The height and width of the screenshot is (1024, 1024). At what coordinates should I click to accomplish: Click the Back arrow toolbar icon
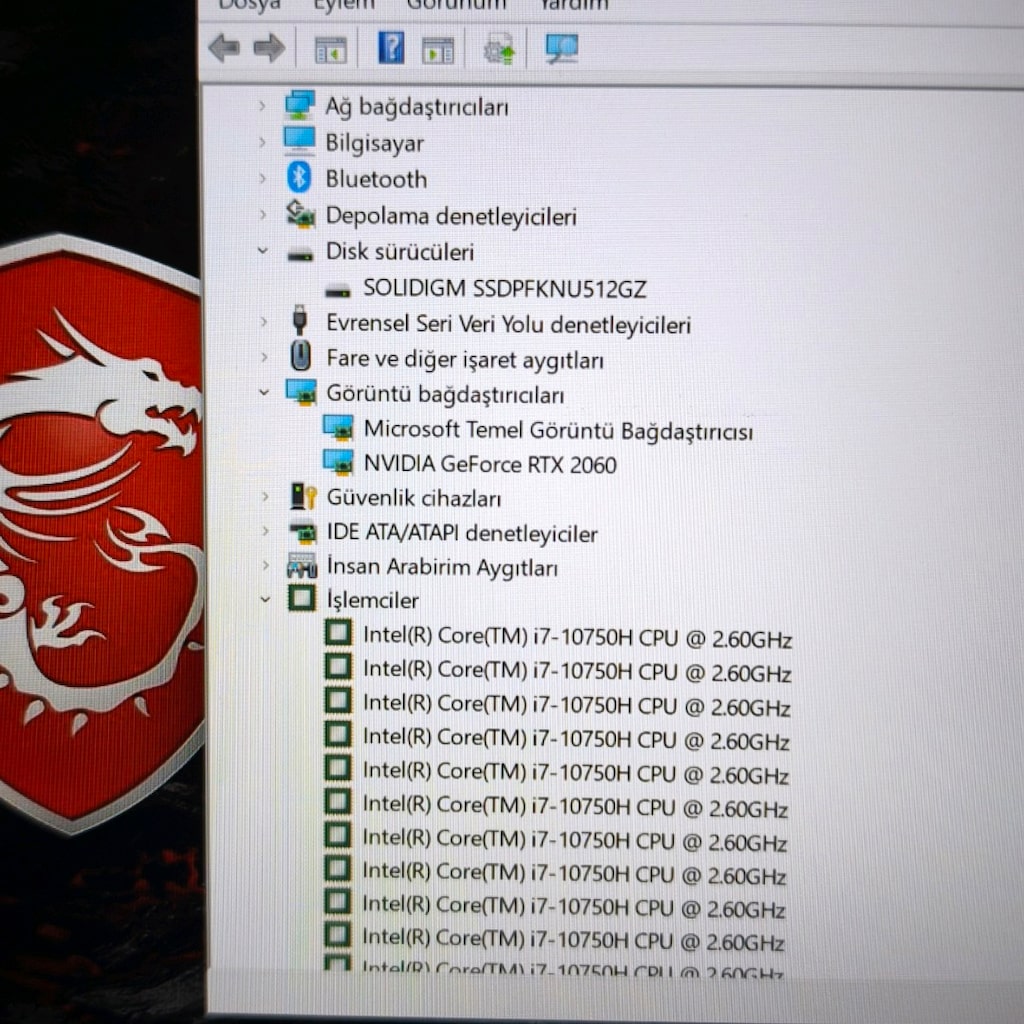(224, 48)
